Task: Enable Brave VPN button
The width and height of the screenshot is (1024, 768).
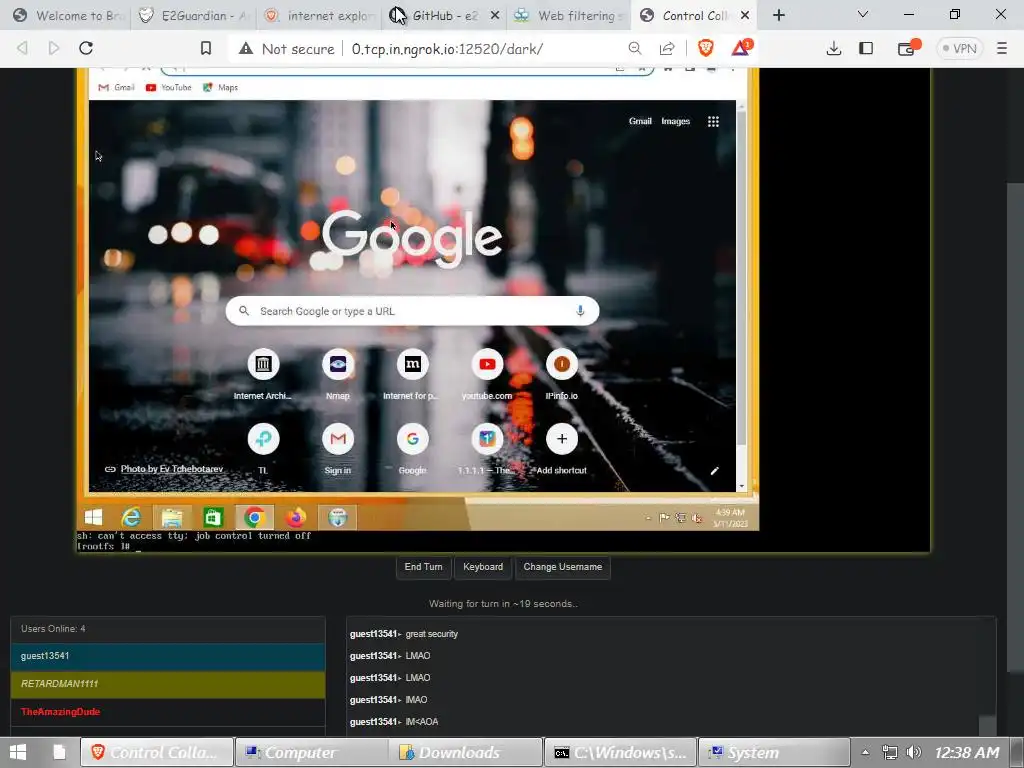Action: click(959, 48)
